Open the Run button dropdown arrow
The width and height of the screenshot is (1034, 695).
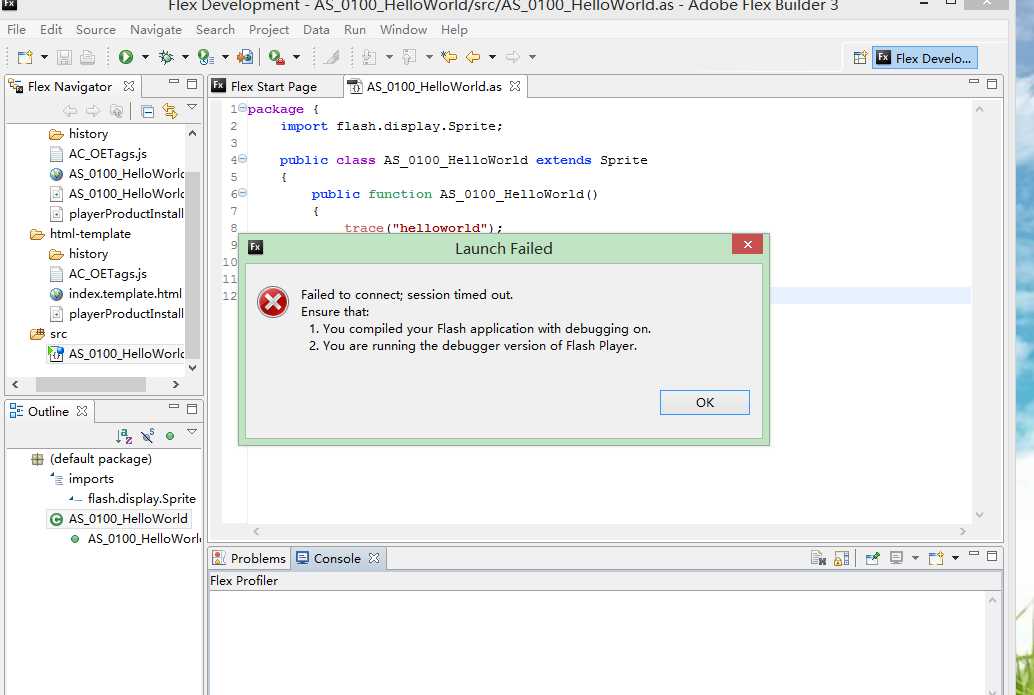tap(145, 57)
